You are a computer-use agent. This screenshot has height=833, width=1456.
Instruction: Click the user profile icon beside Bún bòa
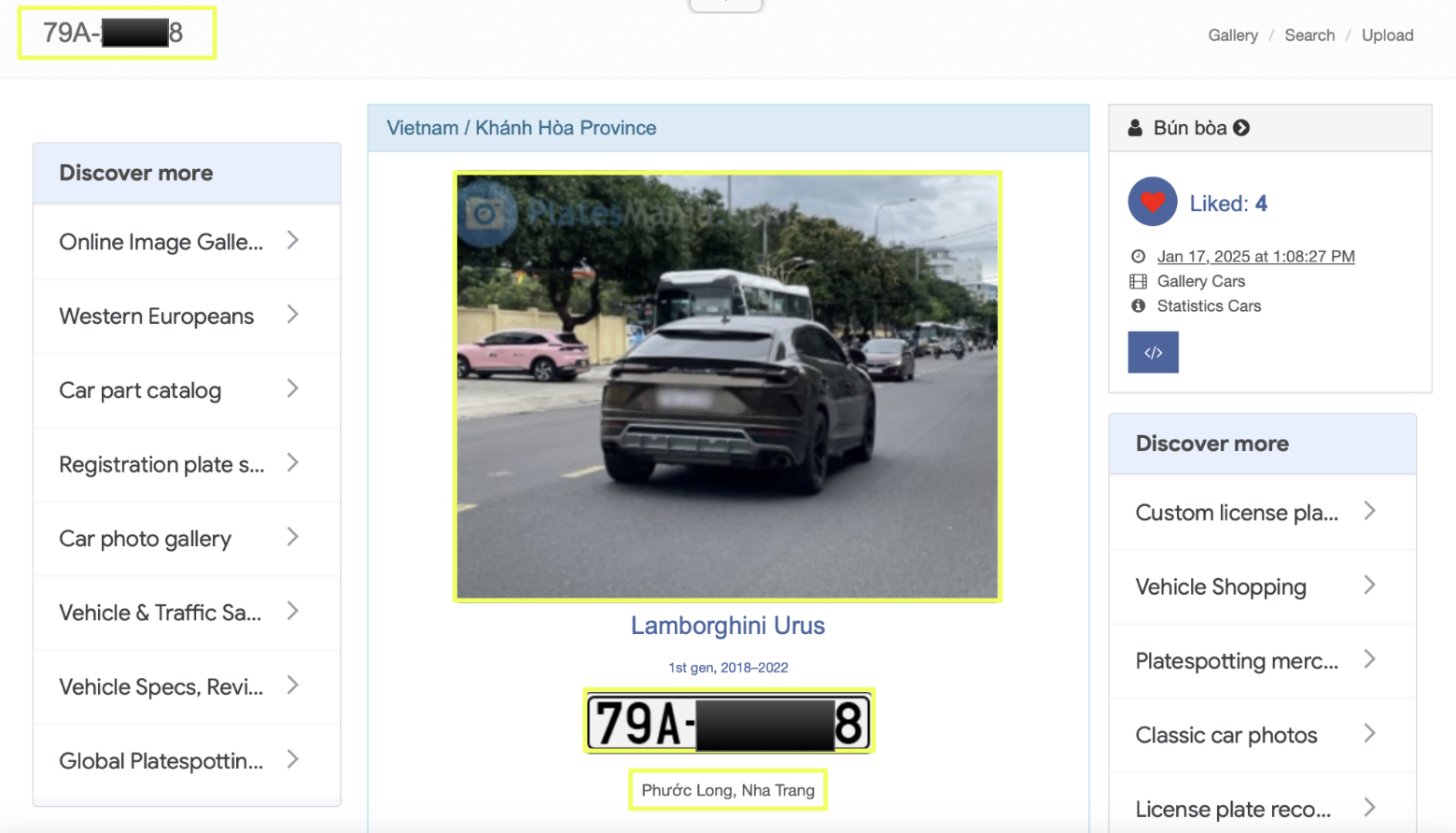tap(1135, 128)
